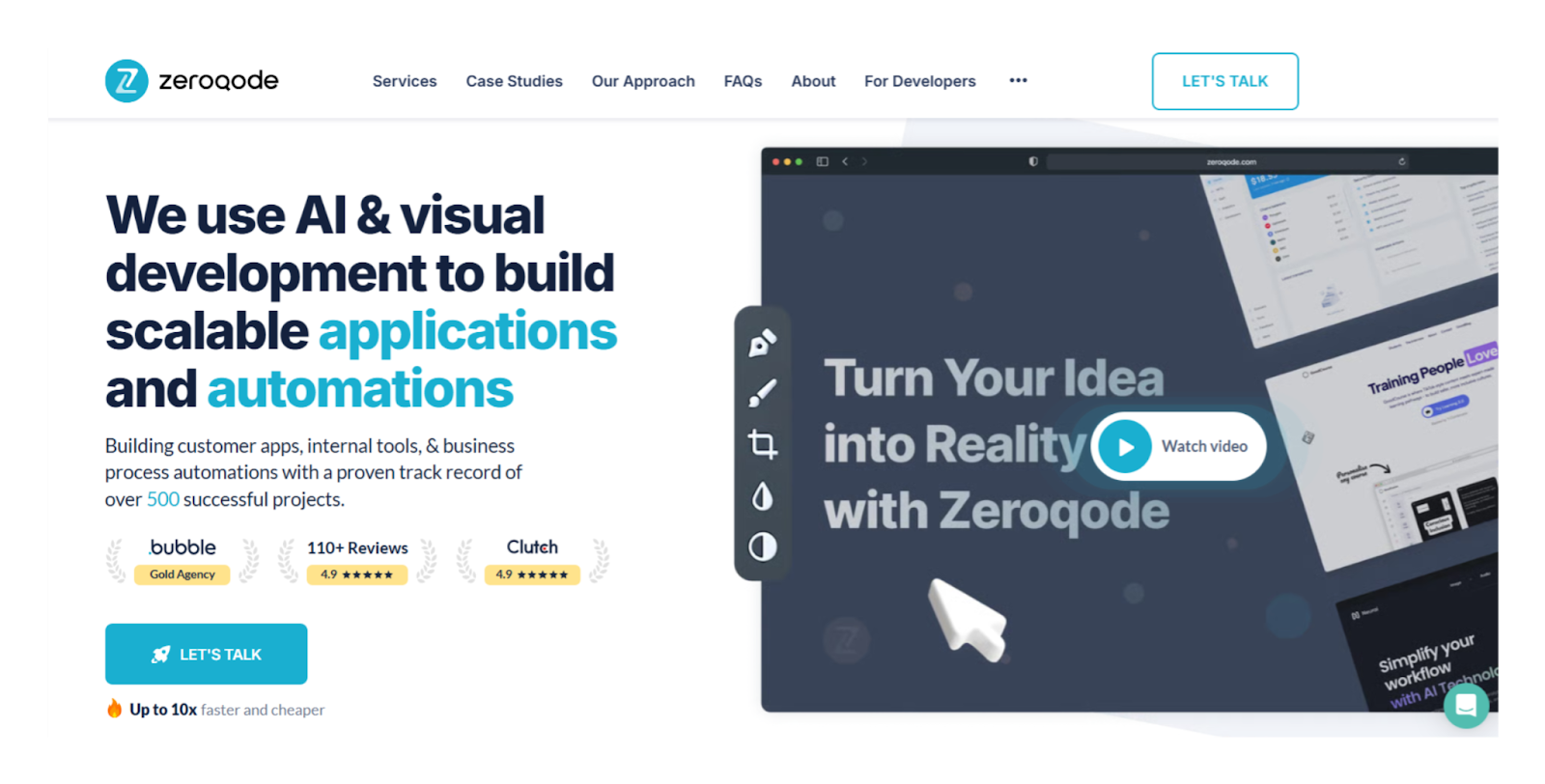Click the "Turn Your Idea into Reality" heading

pos(997,444)
